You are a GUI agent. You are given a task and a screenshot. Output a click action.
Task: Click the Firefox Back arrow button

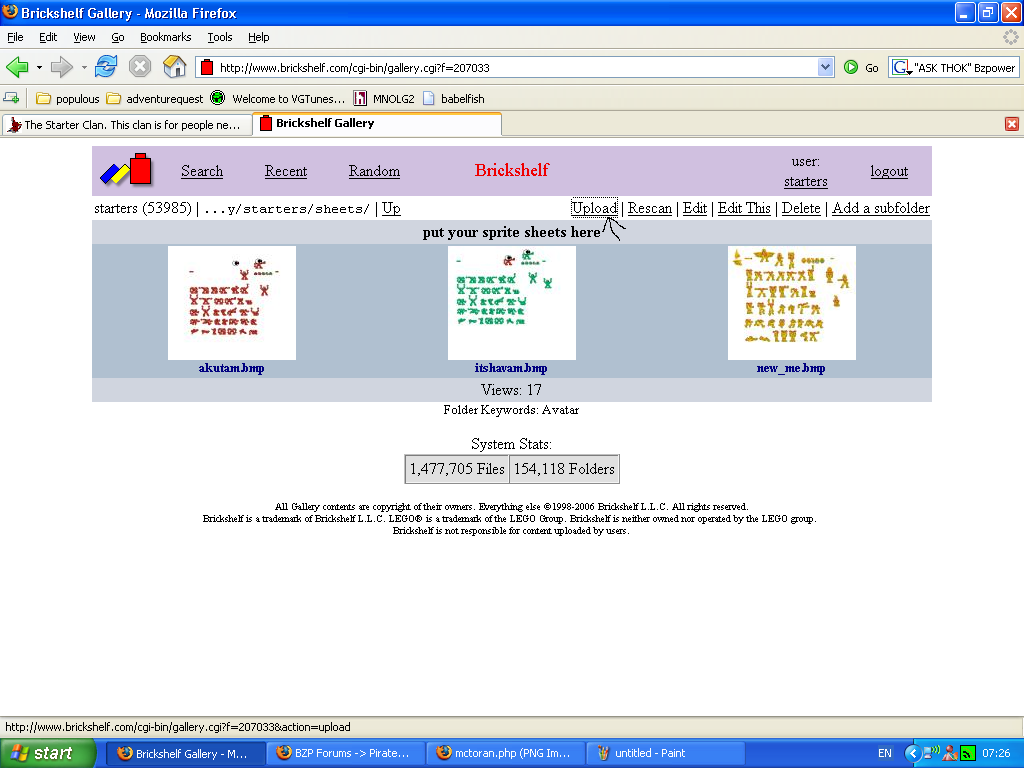[18, 67]
